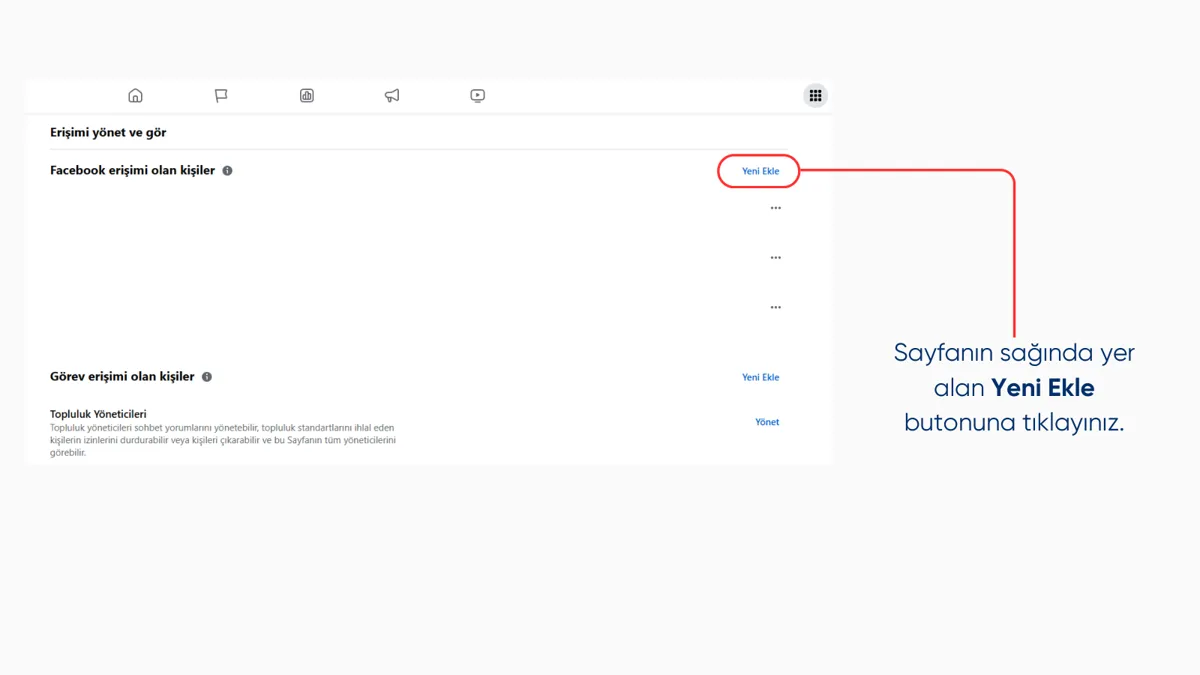Image resolution: width=1200 pixels, height=675 pixels.
Task: Click Yeni Ekle for Facebook erişimi olan kişiler
Action: (x=760, y=171)
